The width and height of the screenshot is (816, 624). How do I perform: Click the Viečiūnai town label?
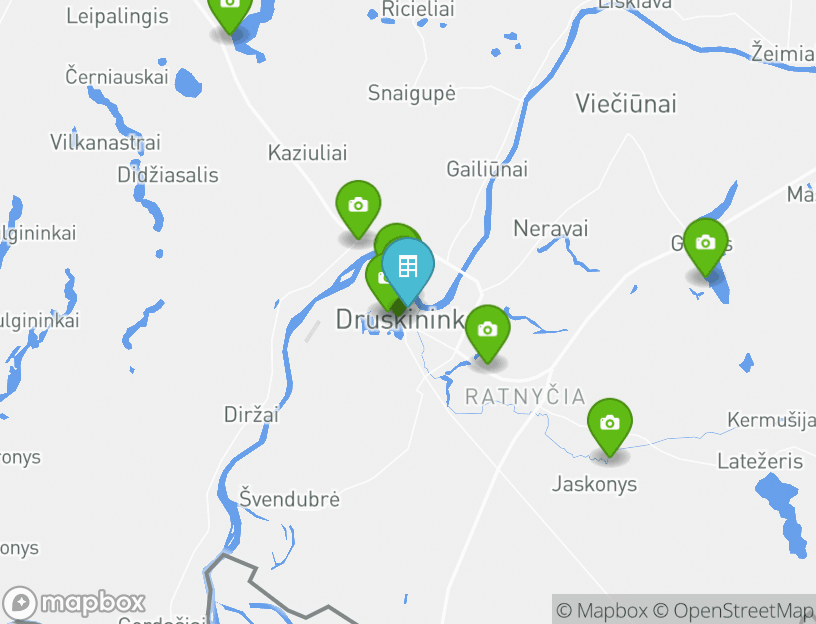626,104
